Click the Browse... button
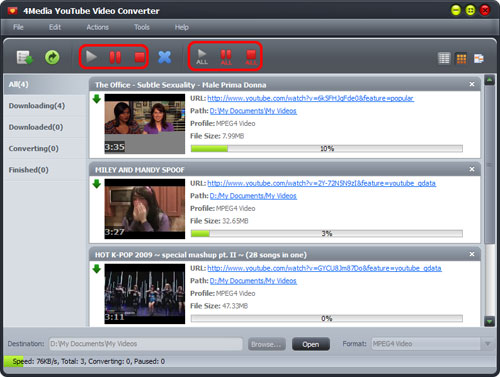 (267, 344)
